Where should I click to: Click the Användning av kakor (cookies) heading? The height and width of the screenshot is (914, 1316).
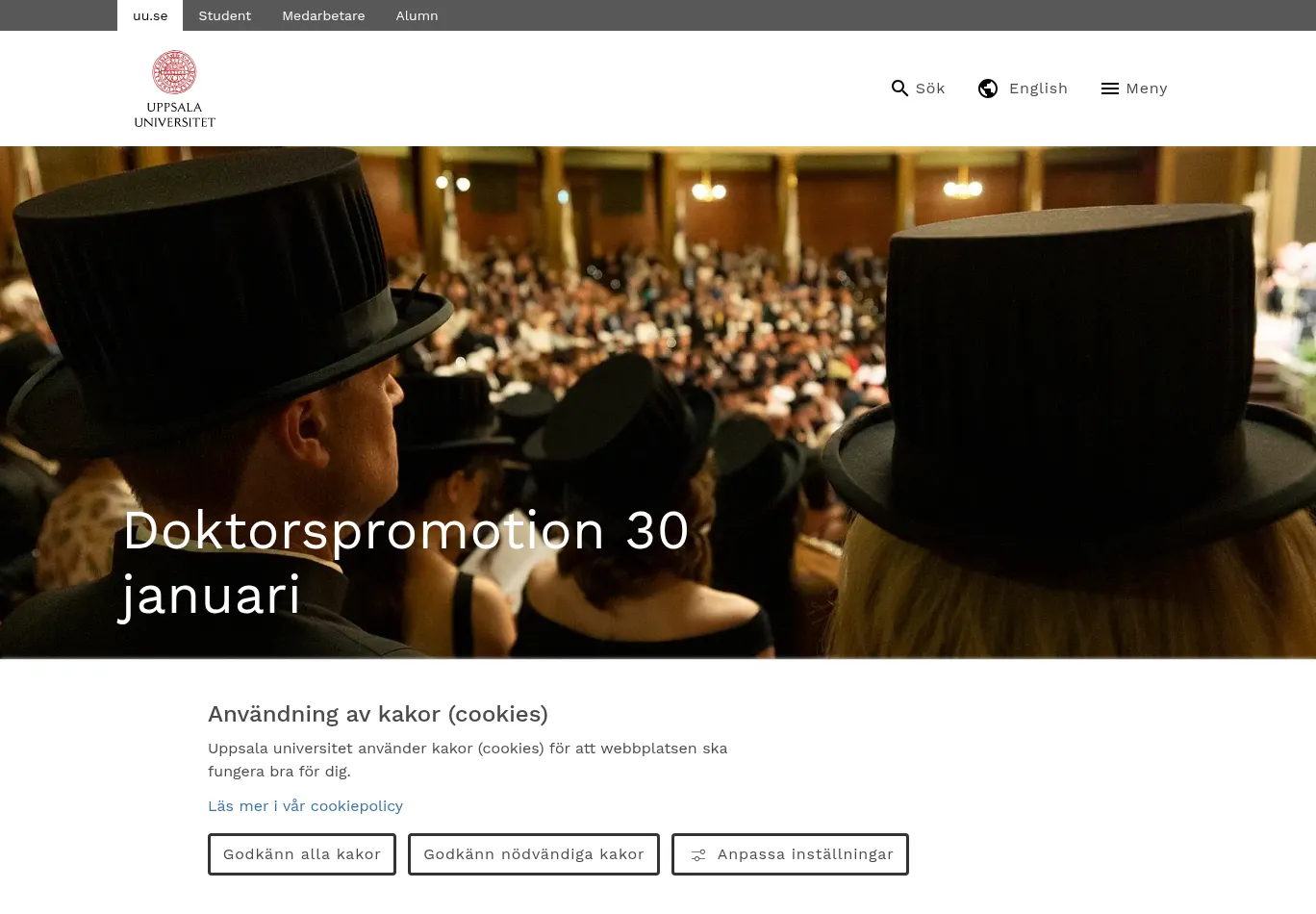coord(378,714)
